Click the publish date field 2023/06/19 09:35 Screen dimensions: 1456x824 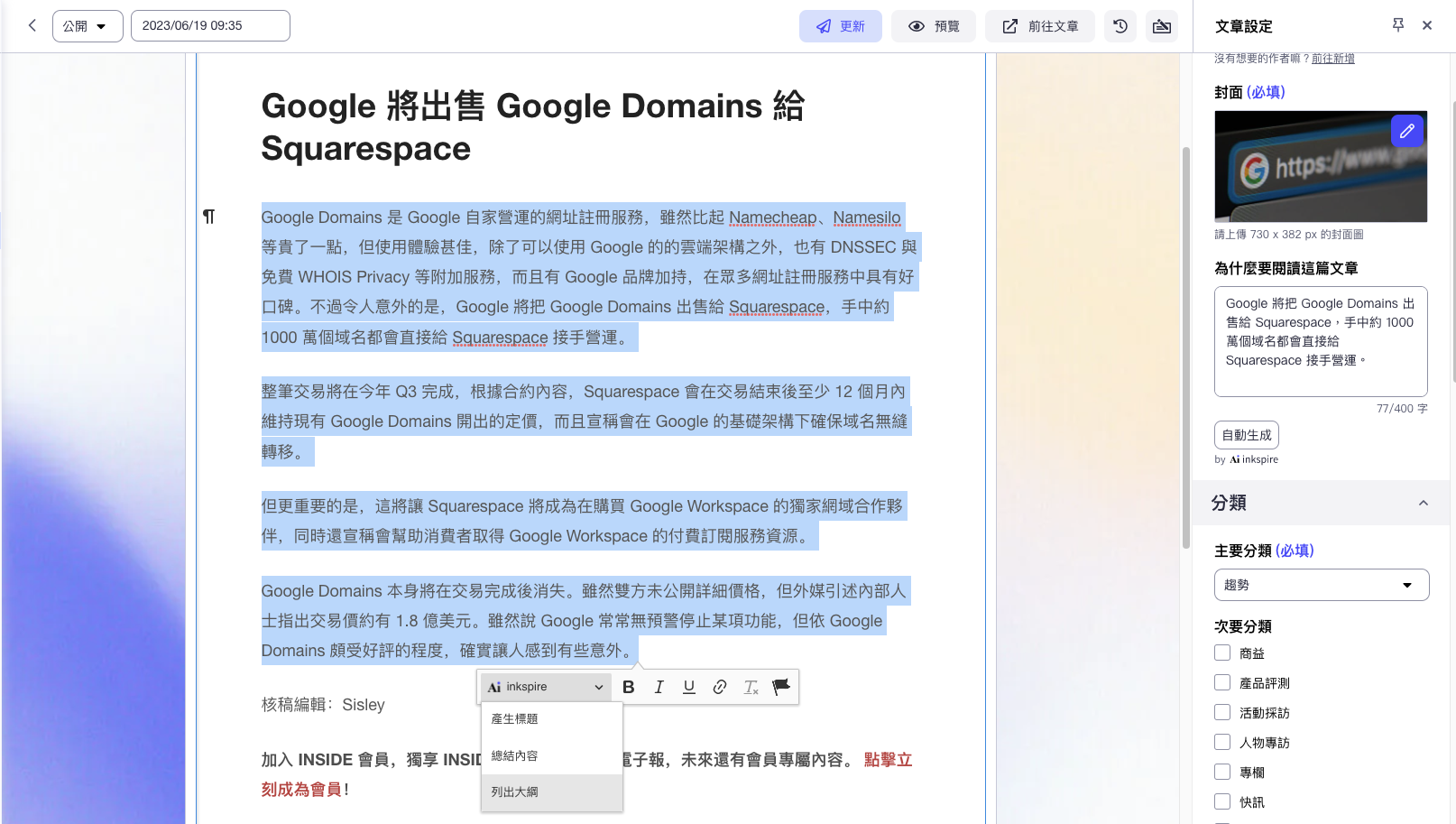(210, 26)
